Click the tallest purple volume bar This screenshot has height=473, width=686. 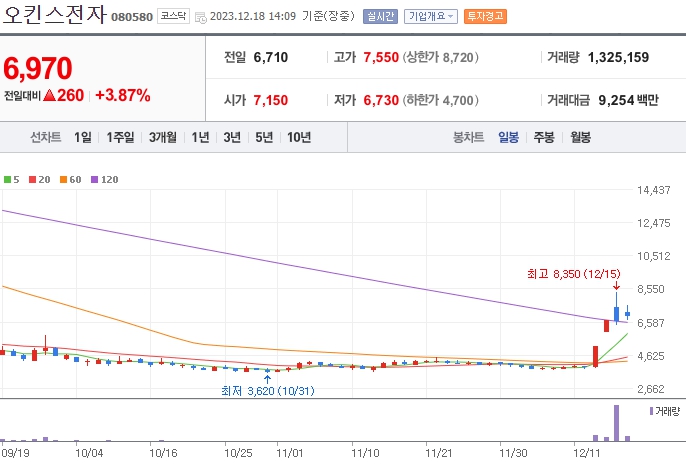pos(616,423)
